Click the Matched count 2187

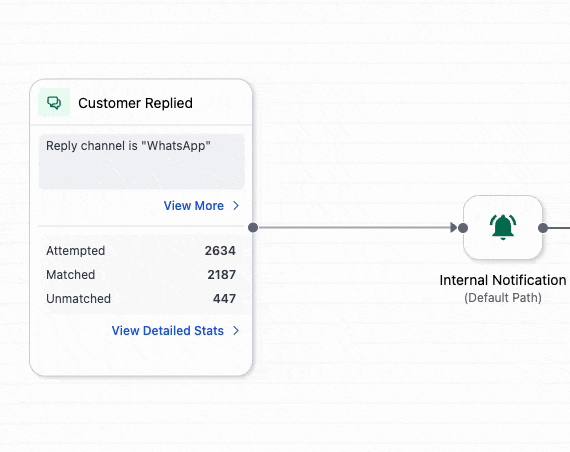[x=221, y=275]
